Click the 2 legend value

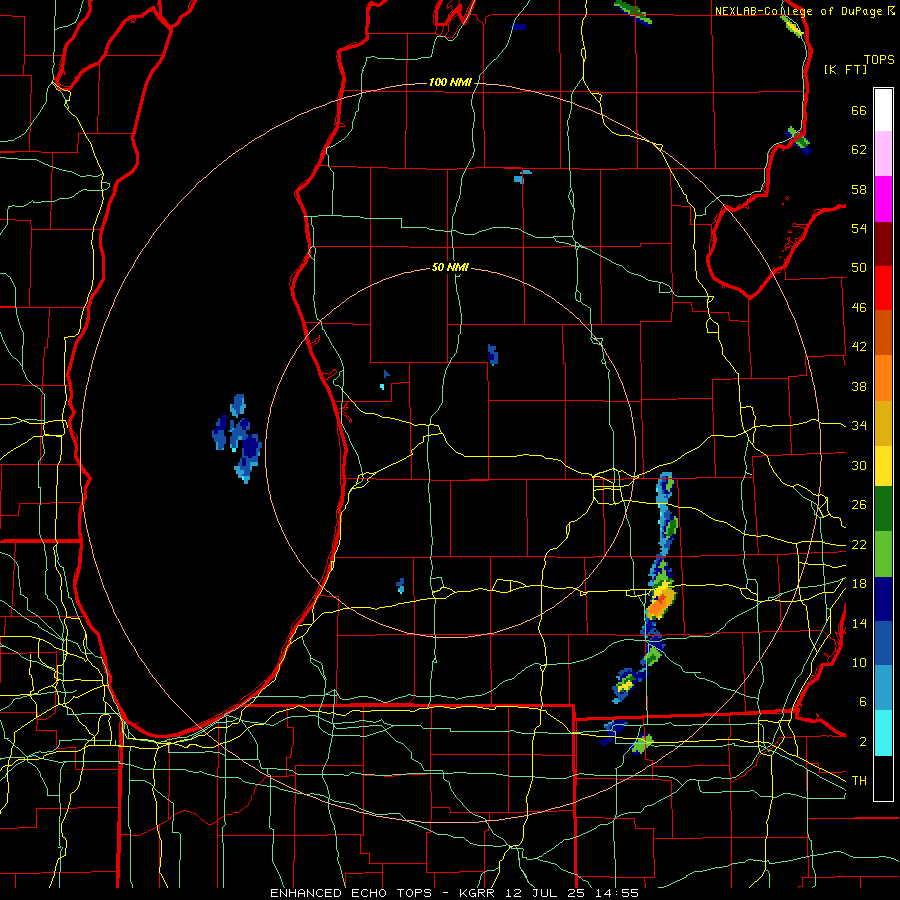pyautogui.click(x=863, y=742)
